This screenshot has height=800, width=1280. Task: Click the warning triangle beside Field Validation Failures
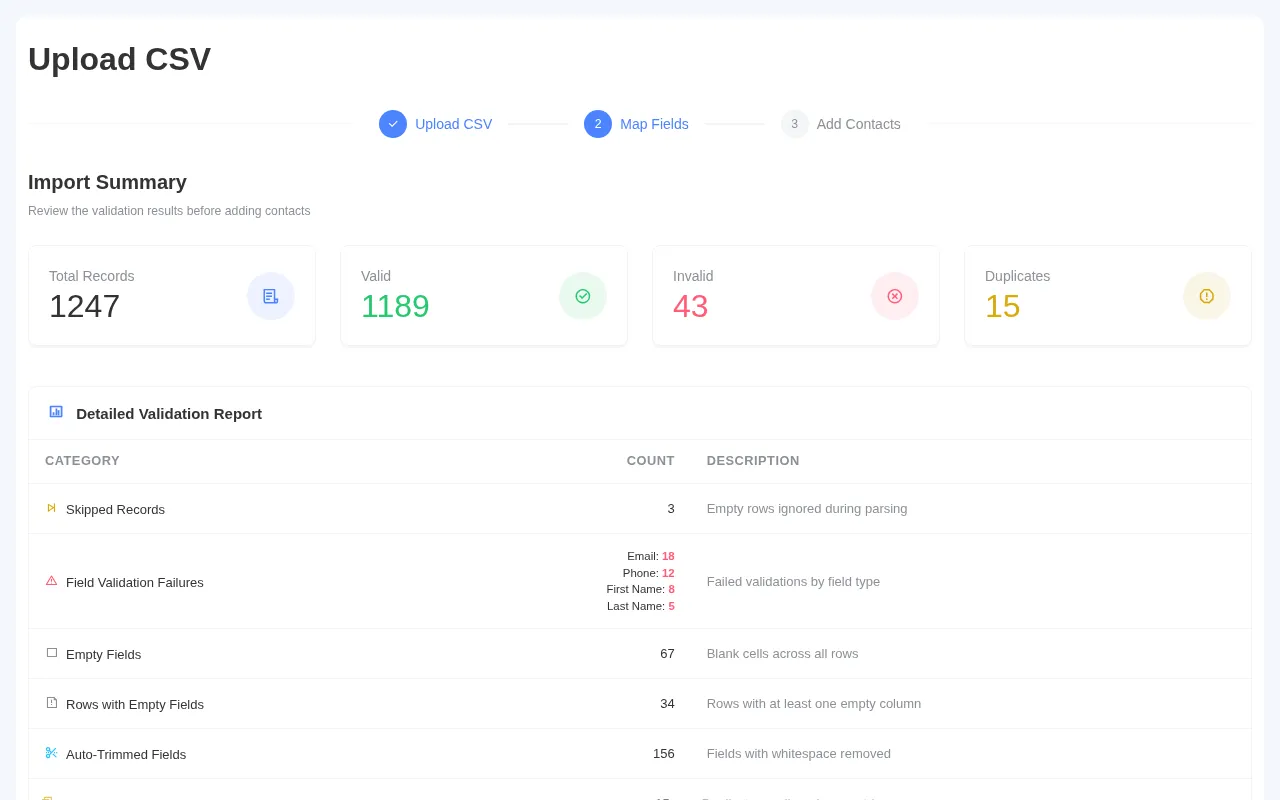click(x=52, y=581)
